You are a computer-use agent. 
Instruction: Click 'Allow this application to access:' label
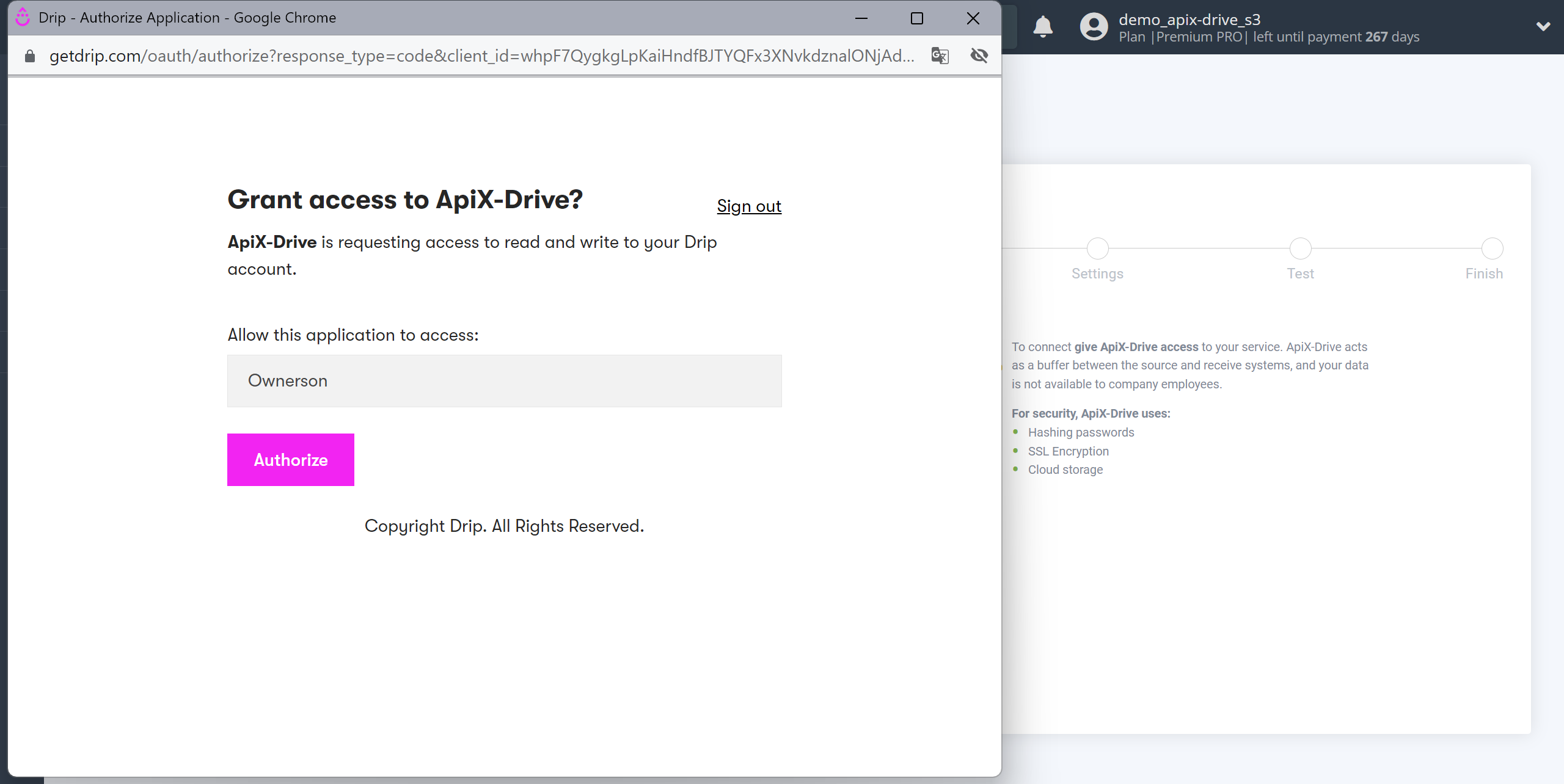pos(353,335)
